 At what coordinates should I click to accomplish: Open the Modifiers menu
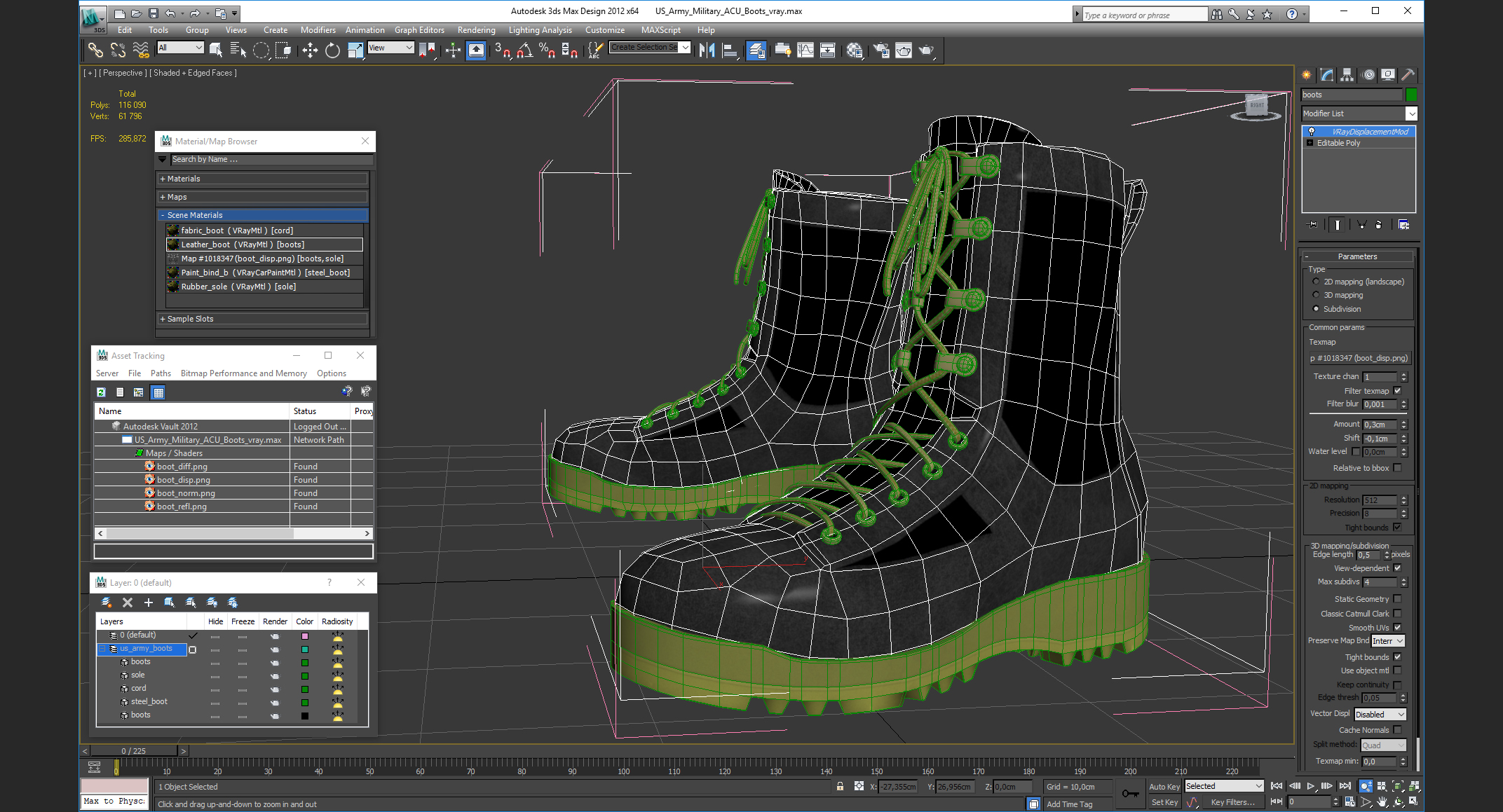click(x=318, y=30)
